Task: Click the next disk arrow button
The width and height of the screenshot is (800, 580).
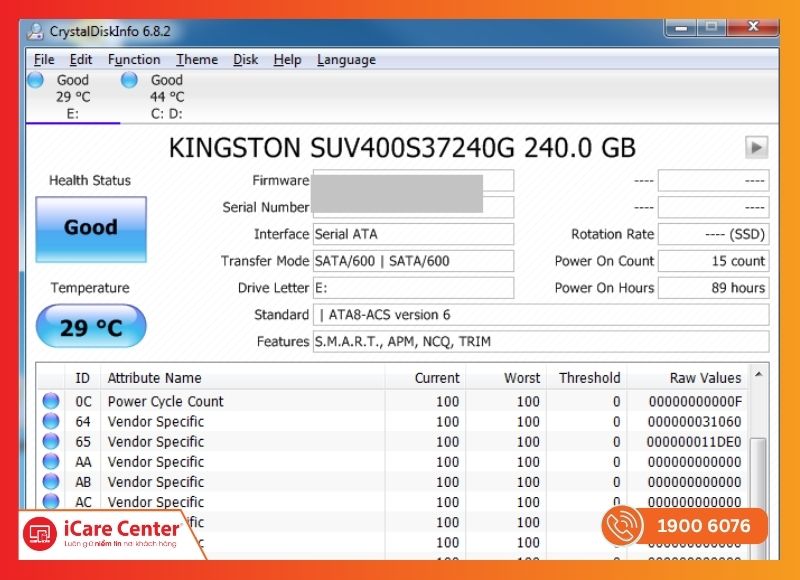Action: (756, 148)
